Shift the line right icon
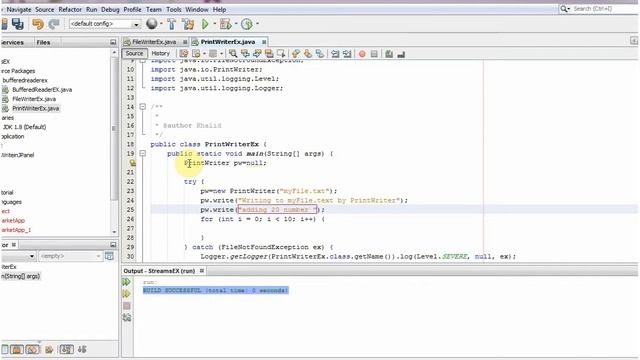The height and width of the screenshot is (360, 640). coord(347,54)
